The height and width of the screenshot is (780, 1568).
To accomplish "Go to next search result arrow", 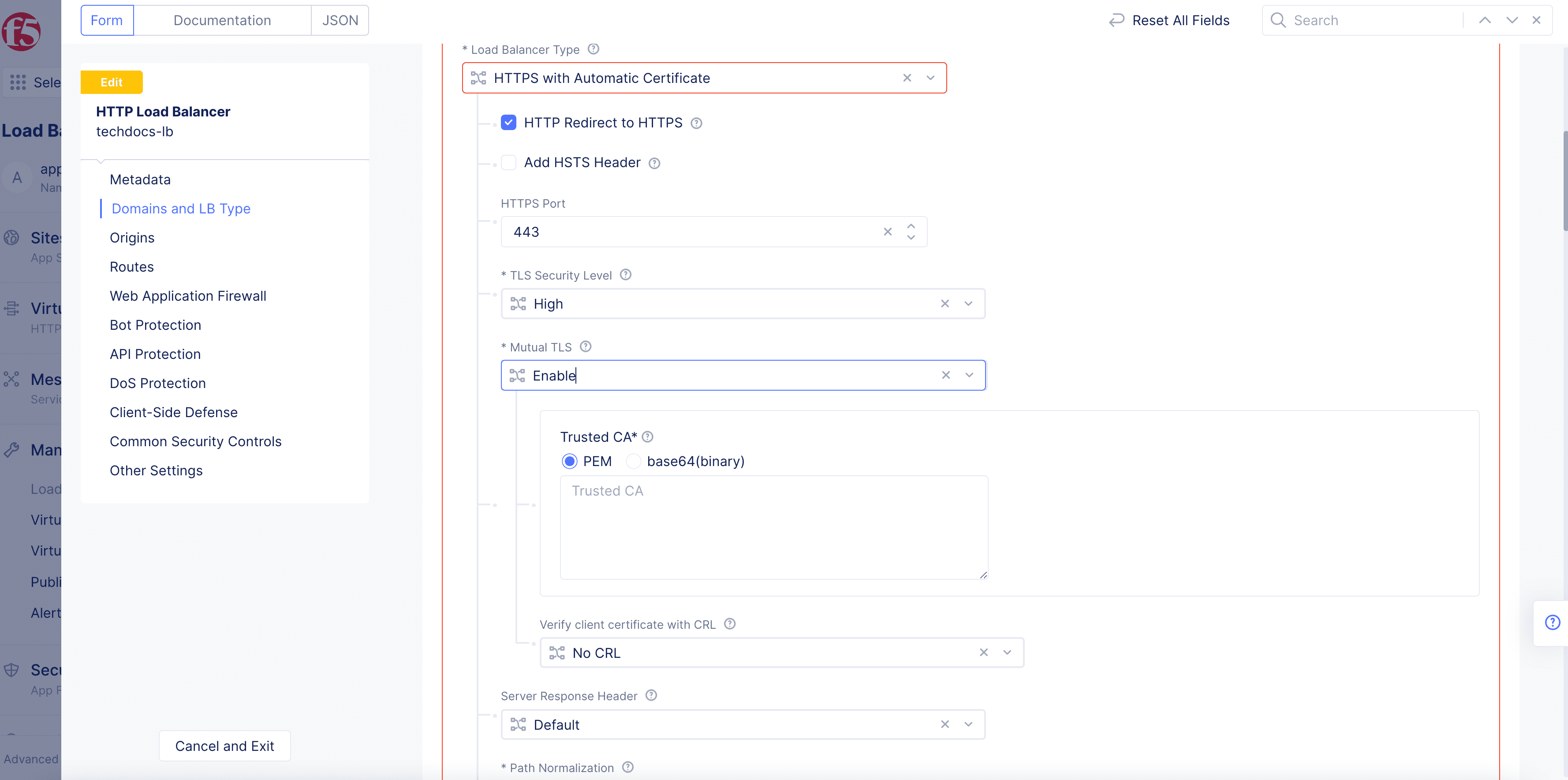I will click(1512, 20).
